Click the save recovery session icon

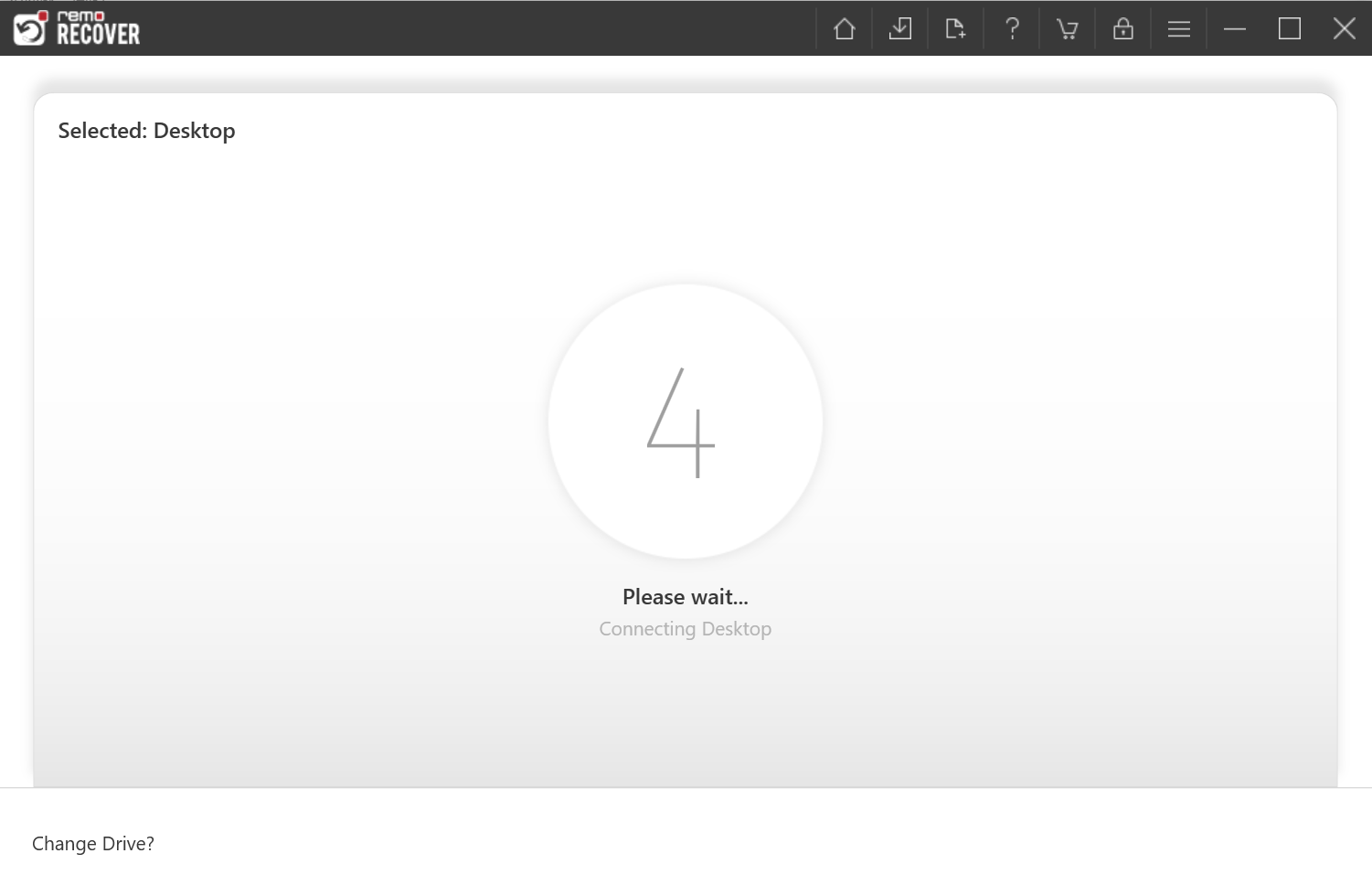coord(900,29)
